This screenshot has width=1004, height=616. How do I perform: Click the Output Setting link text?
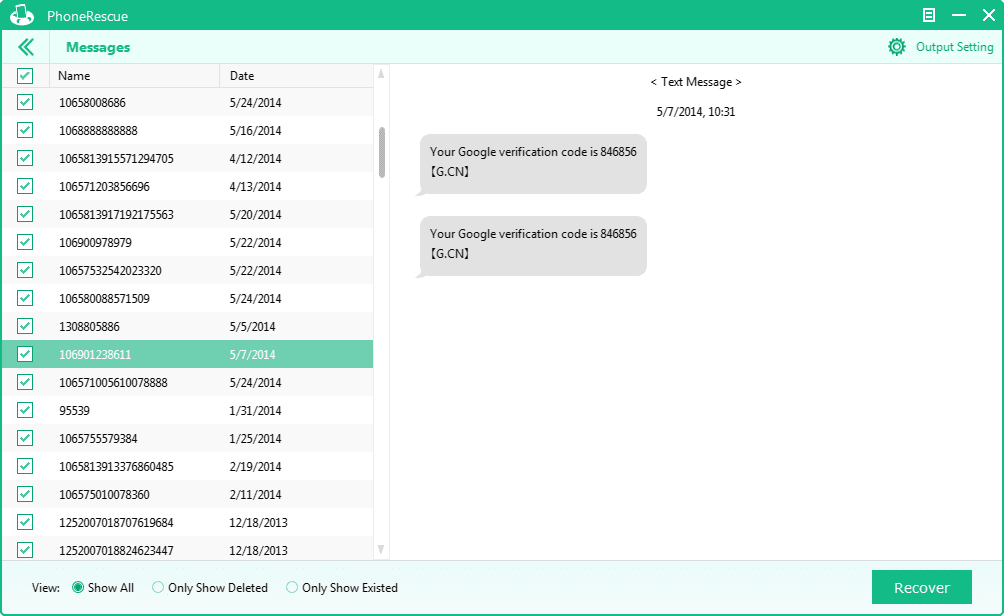tap(954, 47)
